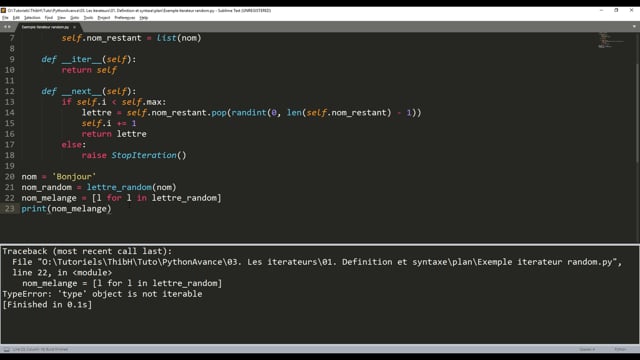The width and height of the screenshot is (640, 360).
Task: Click line number 12 in the gutter
Action: (x=9, y=91)
